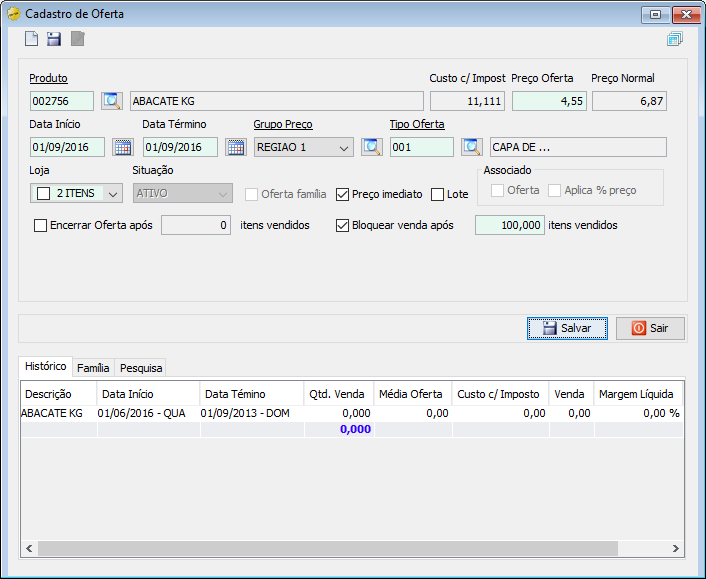Click the Preço Oferta input field
Viewport: 706px width, 579px height.
click(x=549, y=101)
